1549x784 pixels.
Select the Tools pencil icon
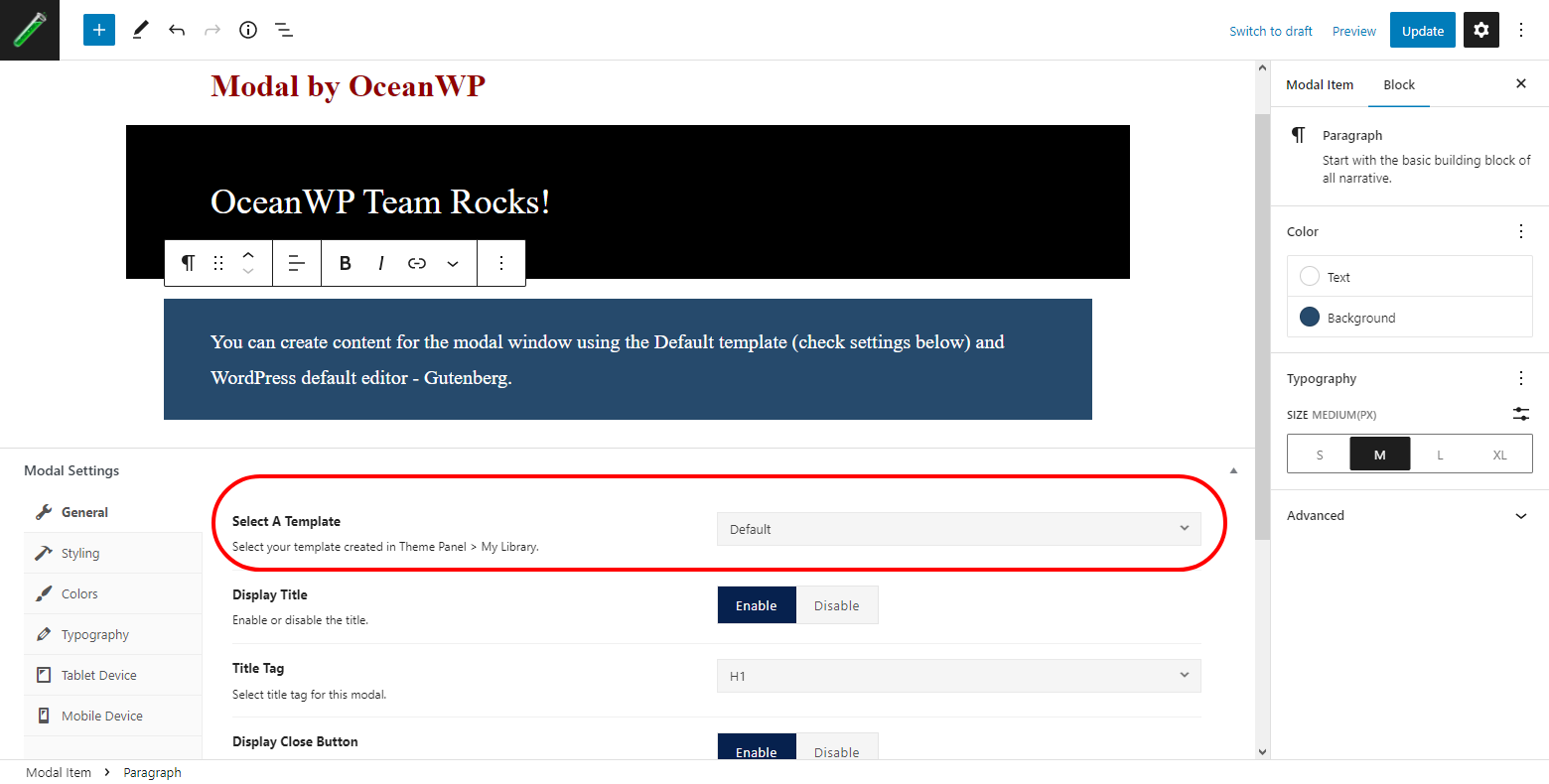click(x=140, y=30)
